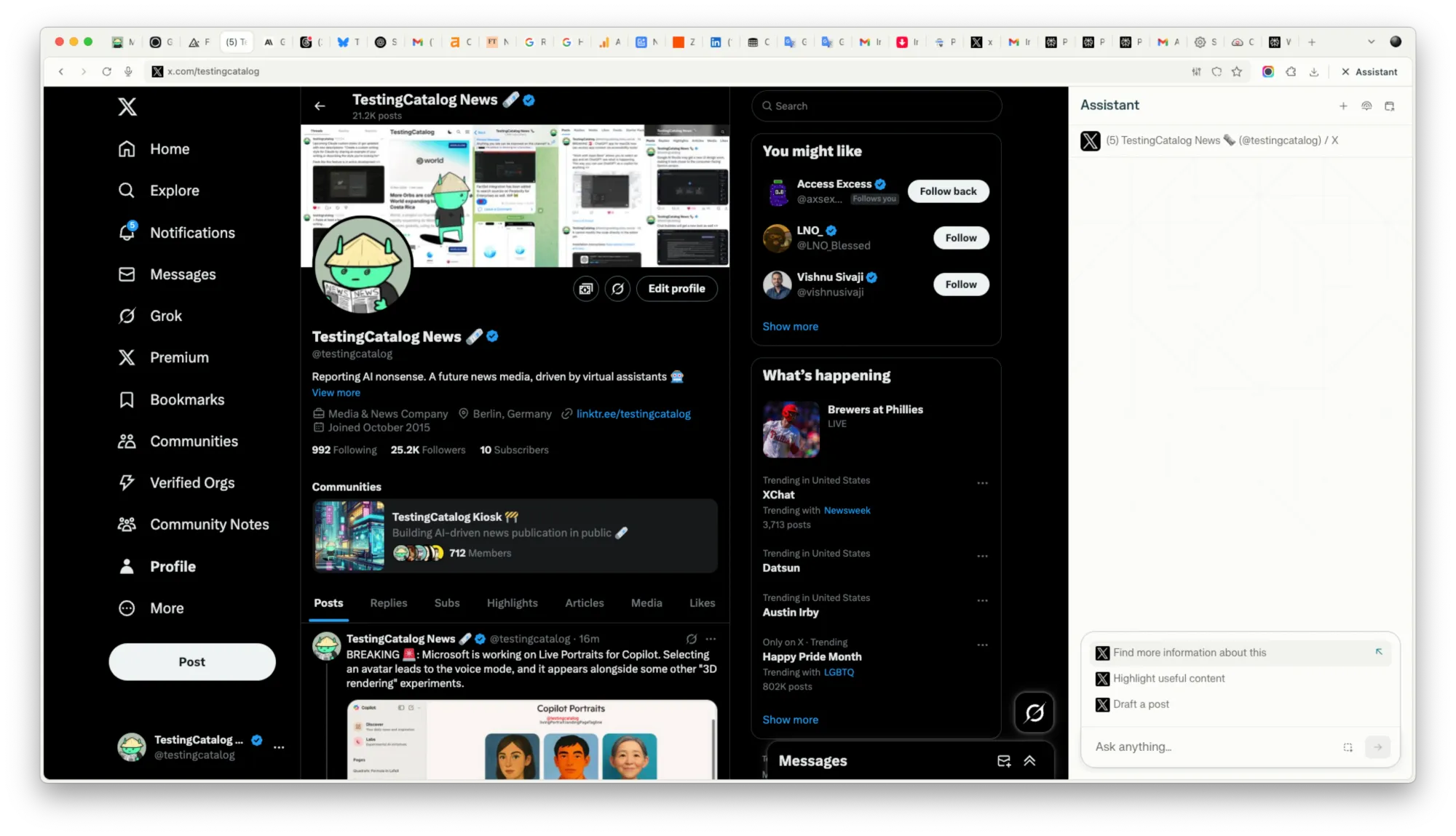Switch to the Media tab

pyautogui.click(x=646, y=602)
